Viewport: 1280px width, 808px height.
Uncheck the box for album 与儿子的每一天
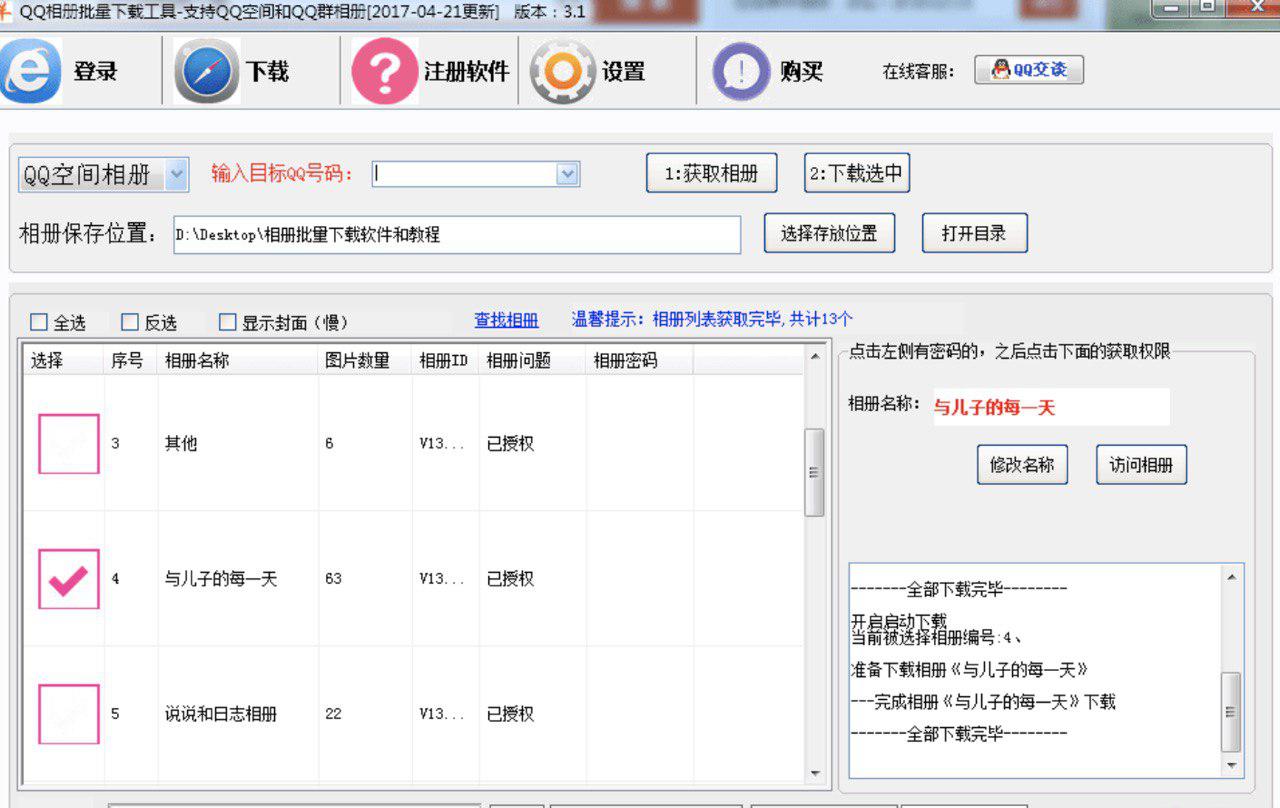point(69,579)
